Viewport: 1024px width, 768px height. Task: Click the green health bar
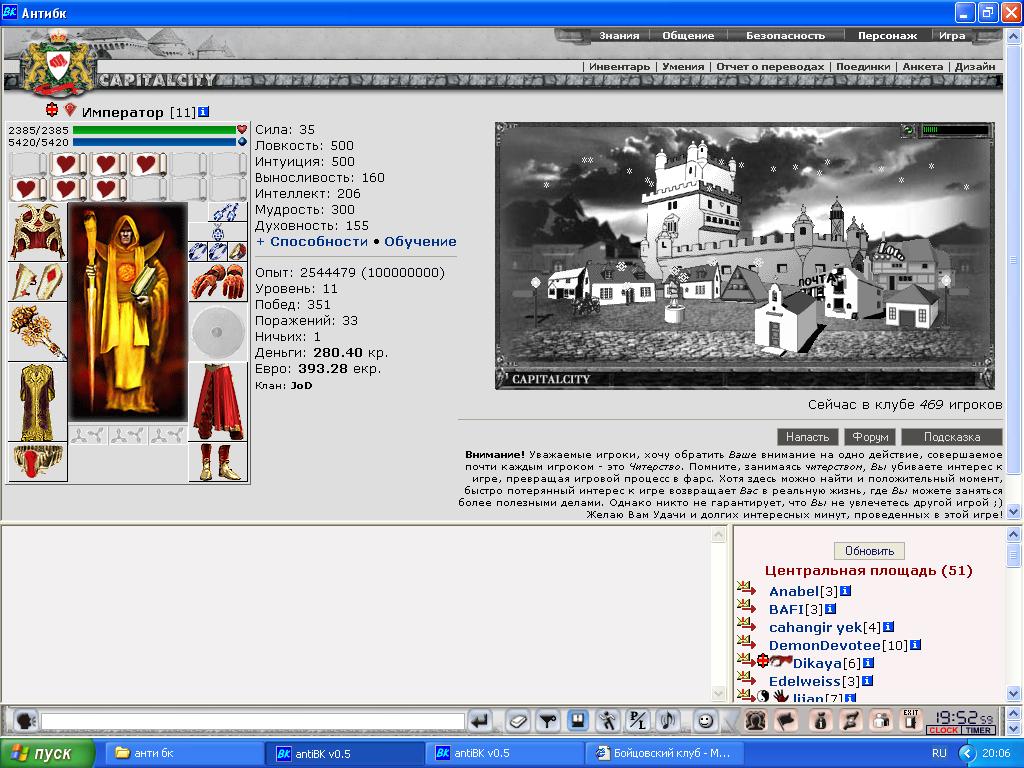click(154, 130)
